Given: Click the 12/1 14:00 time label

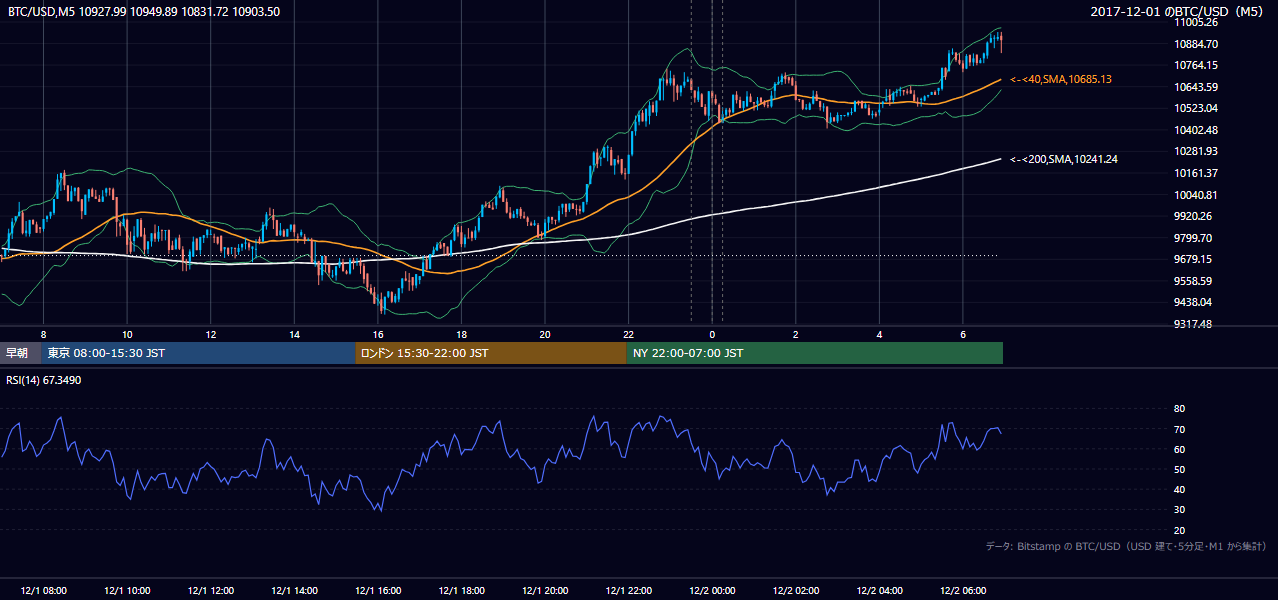Looking at the screenshot, I should point(294,591).
